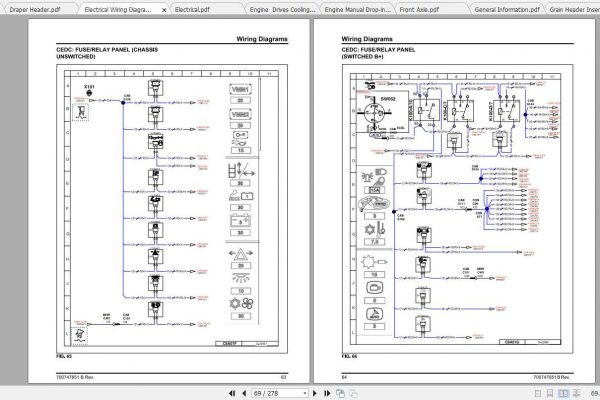The width and height of the screenshot is (600, 400).
Task: Go to the previous page
Action: (244, 393)
